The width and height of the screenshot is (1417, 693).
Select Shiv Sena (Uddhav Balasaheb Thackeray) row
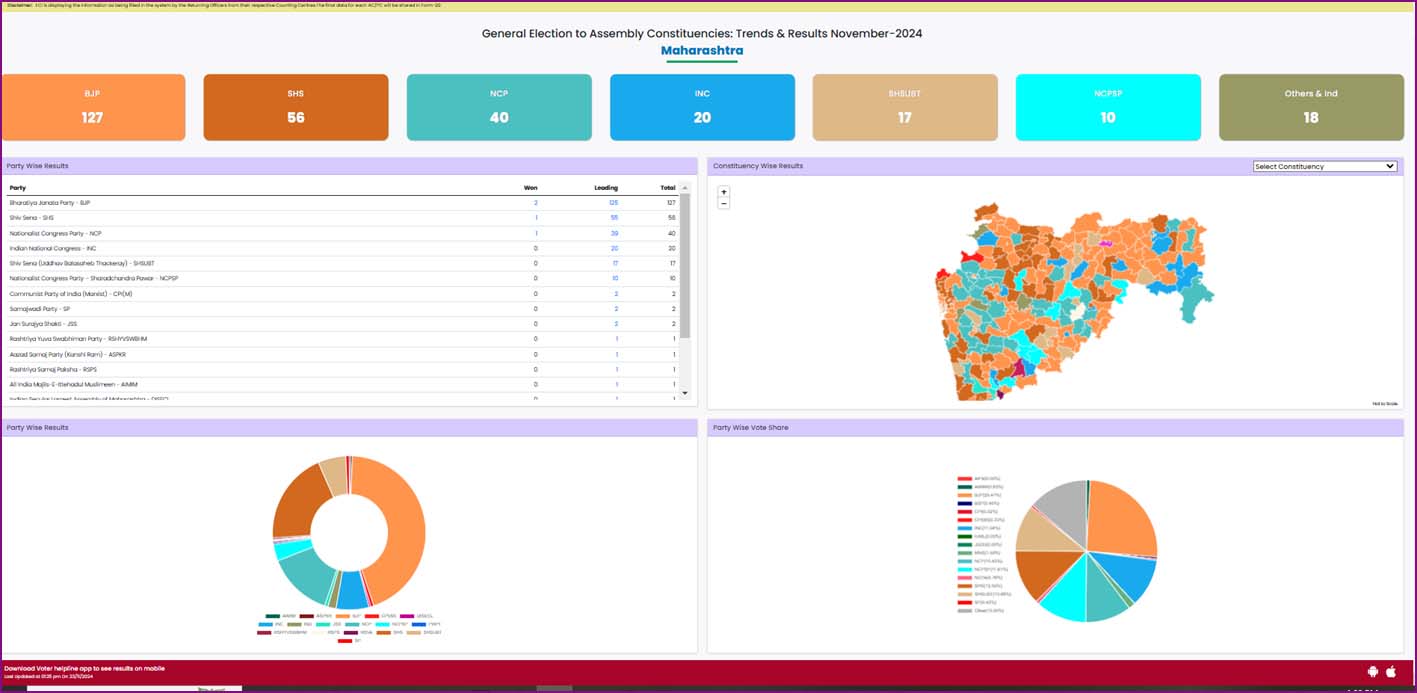(343, 263)
